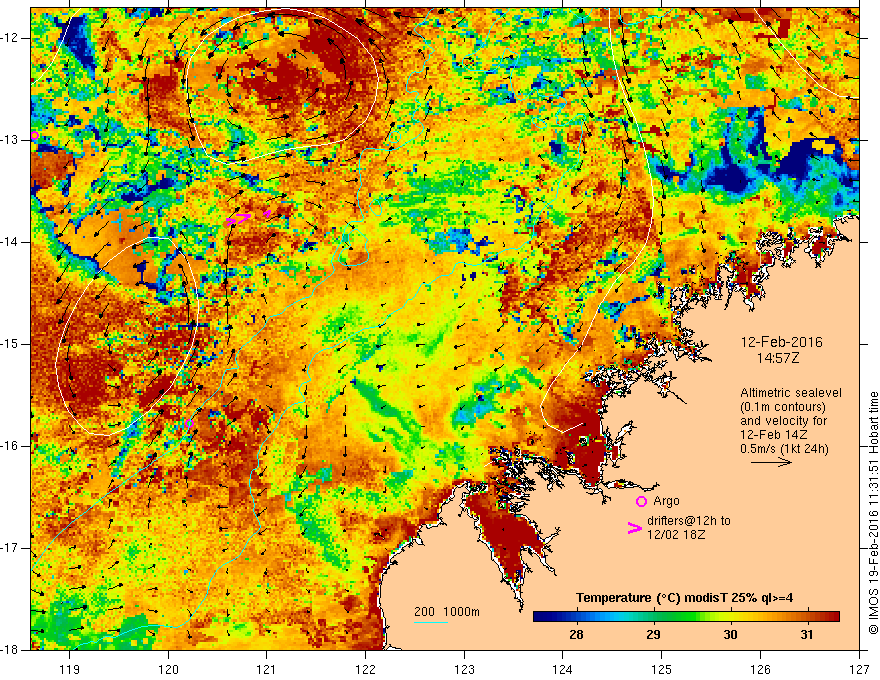Click 'and velocity for' text
This screenshot has height=680, width=880.
(x=783, y=421)
